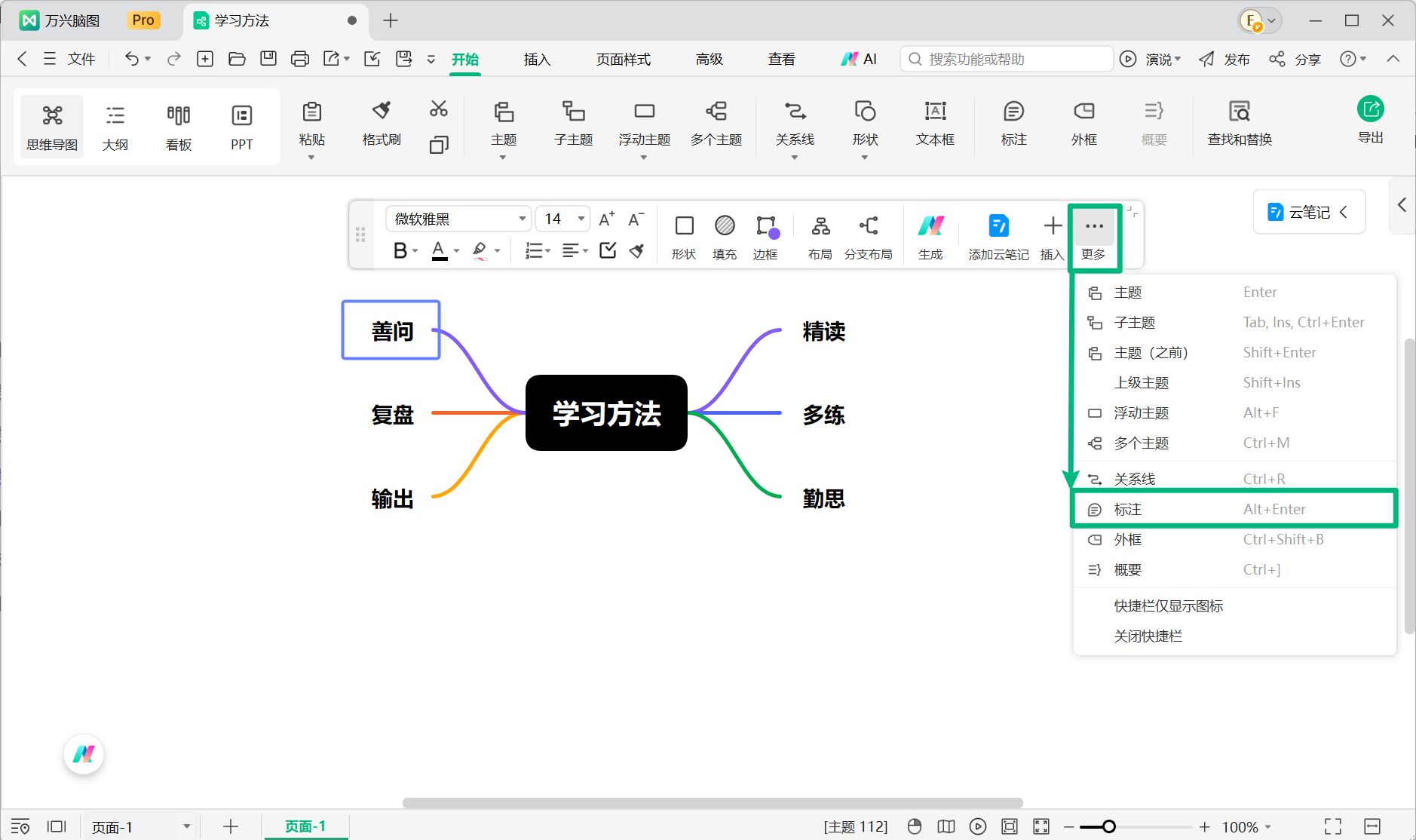Open Find and Replace (查找和替换)

coord(1240,123)
